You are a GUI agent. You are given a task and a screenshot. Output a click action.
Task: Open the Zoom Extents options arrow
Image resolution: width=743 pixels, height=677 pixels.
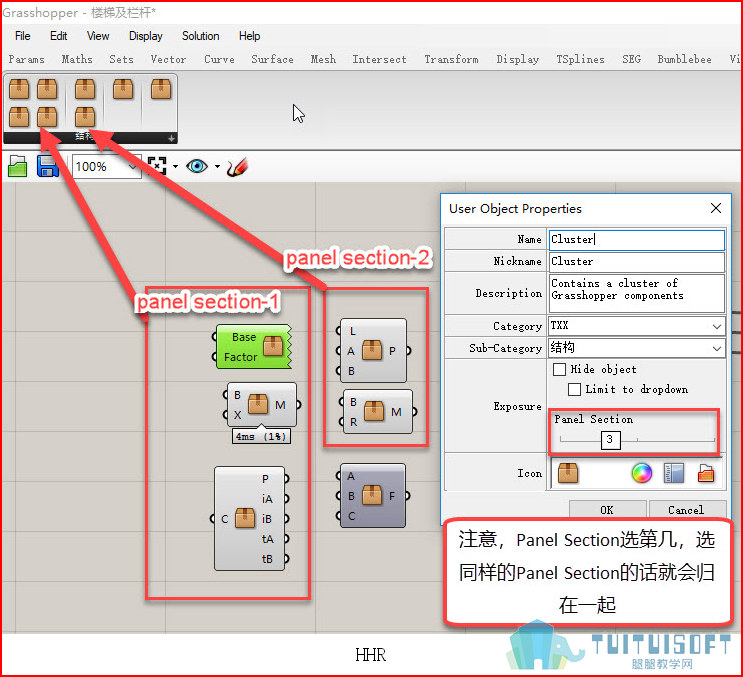(175, 166)
